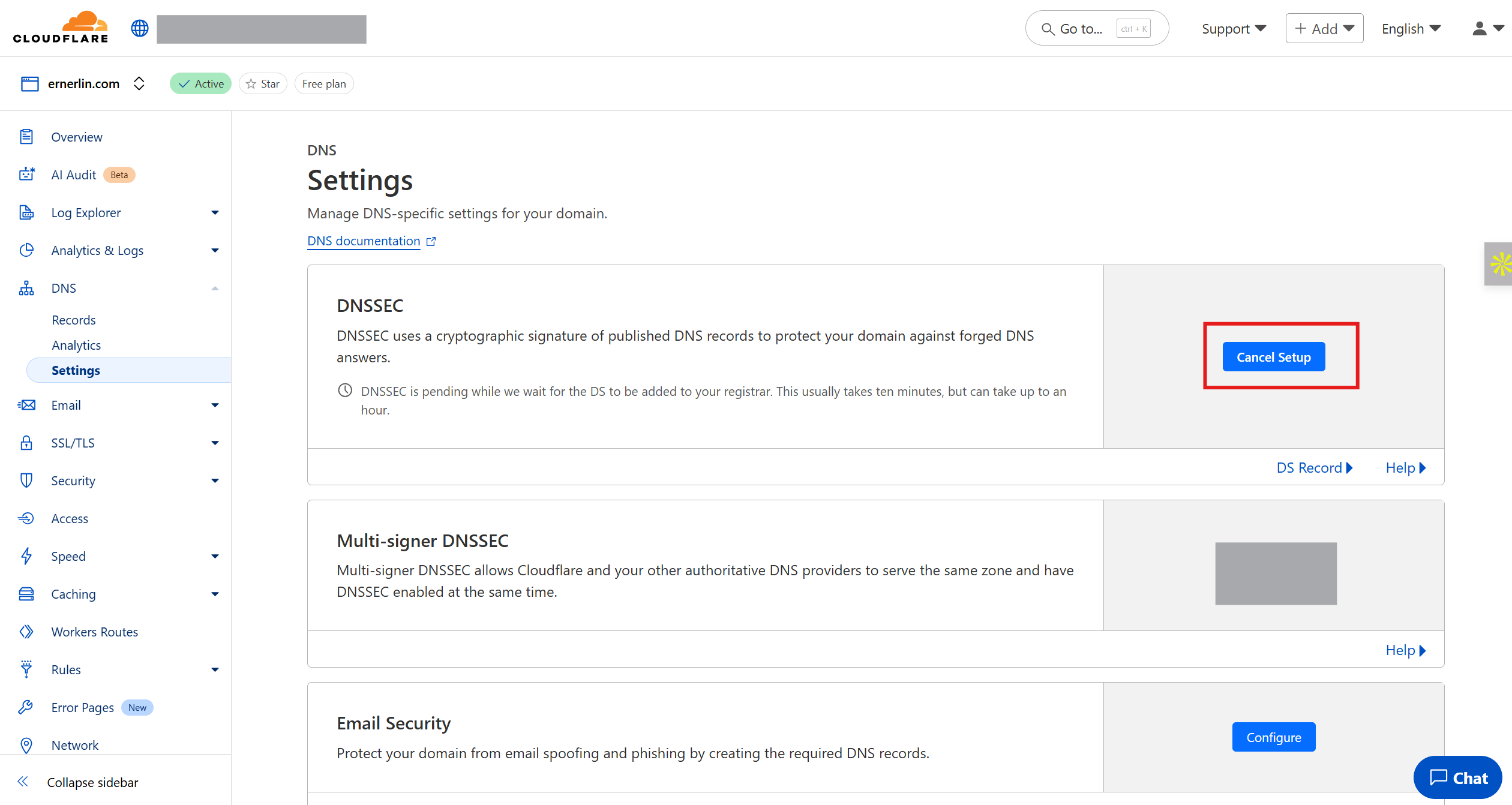The width and height of the screenshot is (1512, 805).
Task: Click the Cloudflare logo
Action: (x=60, y=26)
